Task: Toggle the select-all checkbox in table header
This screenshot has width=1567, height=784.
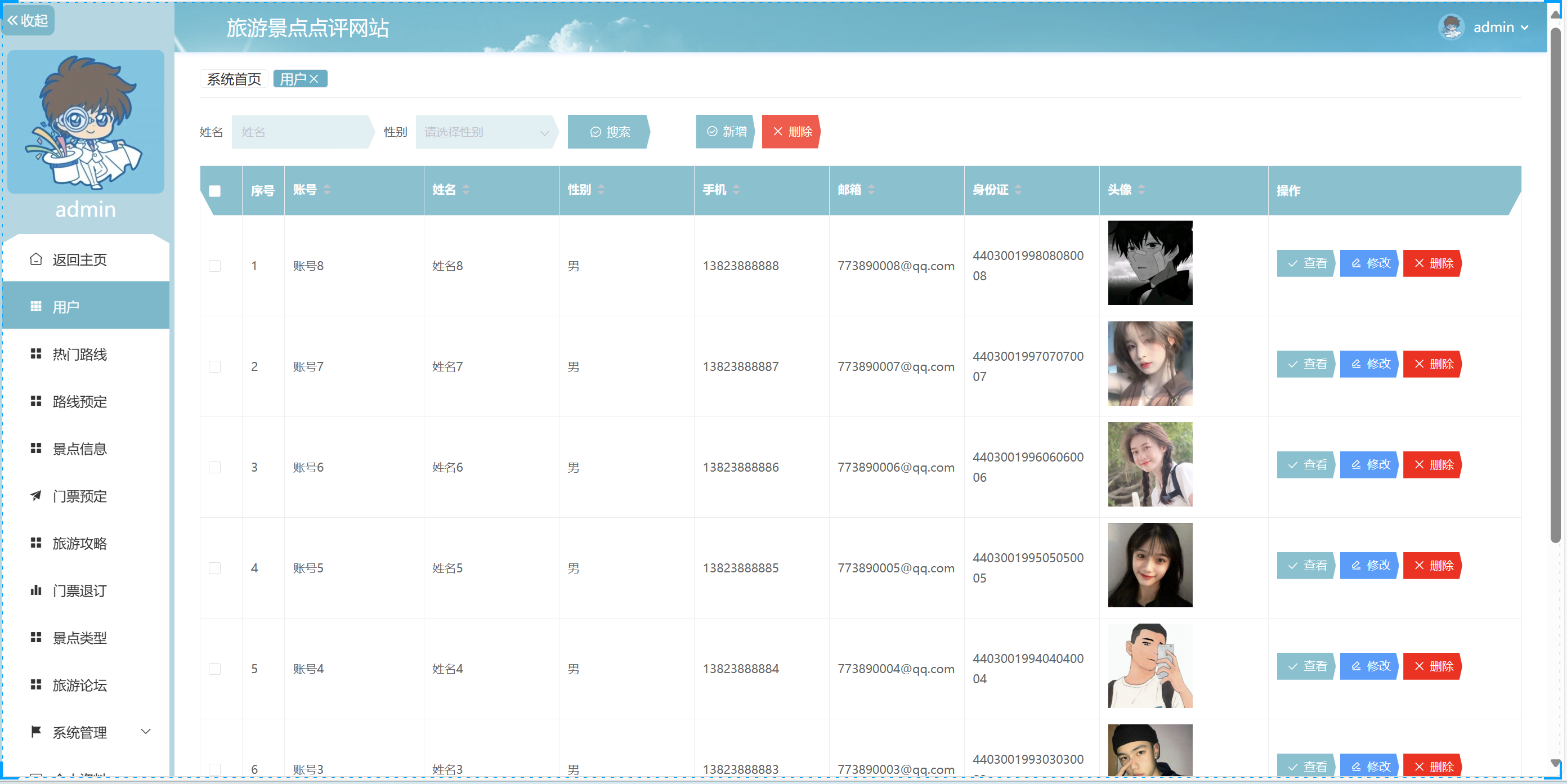Action: (215, 191)
